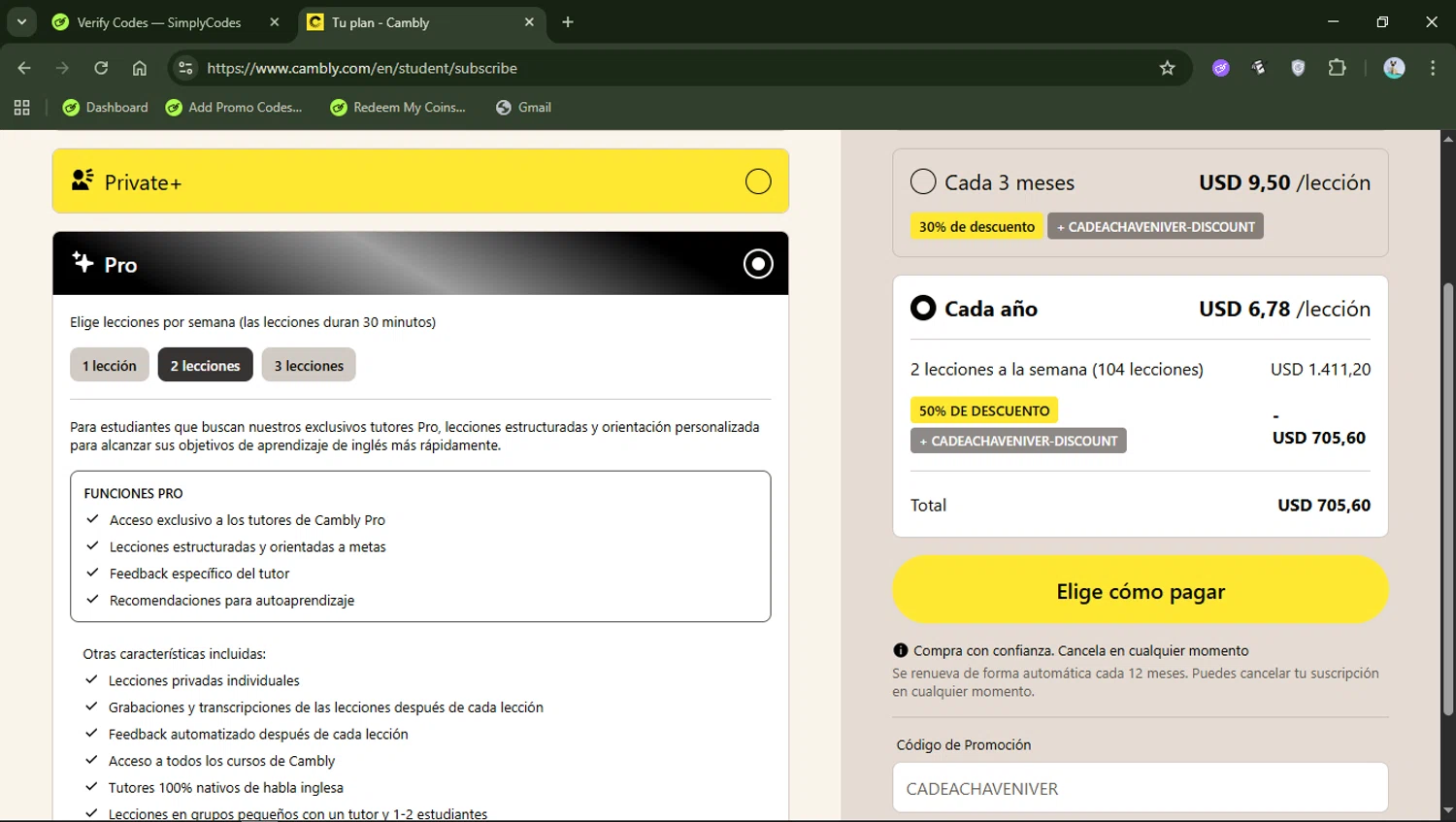Viewport: 1456px width, 822px height.
Task: Click the FUNCIONES PRO heading
Action: click(133, 493)
